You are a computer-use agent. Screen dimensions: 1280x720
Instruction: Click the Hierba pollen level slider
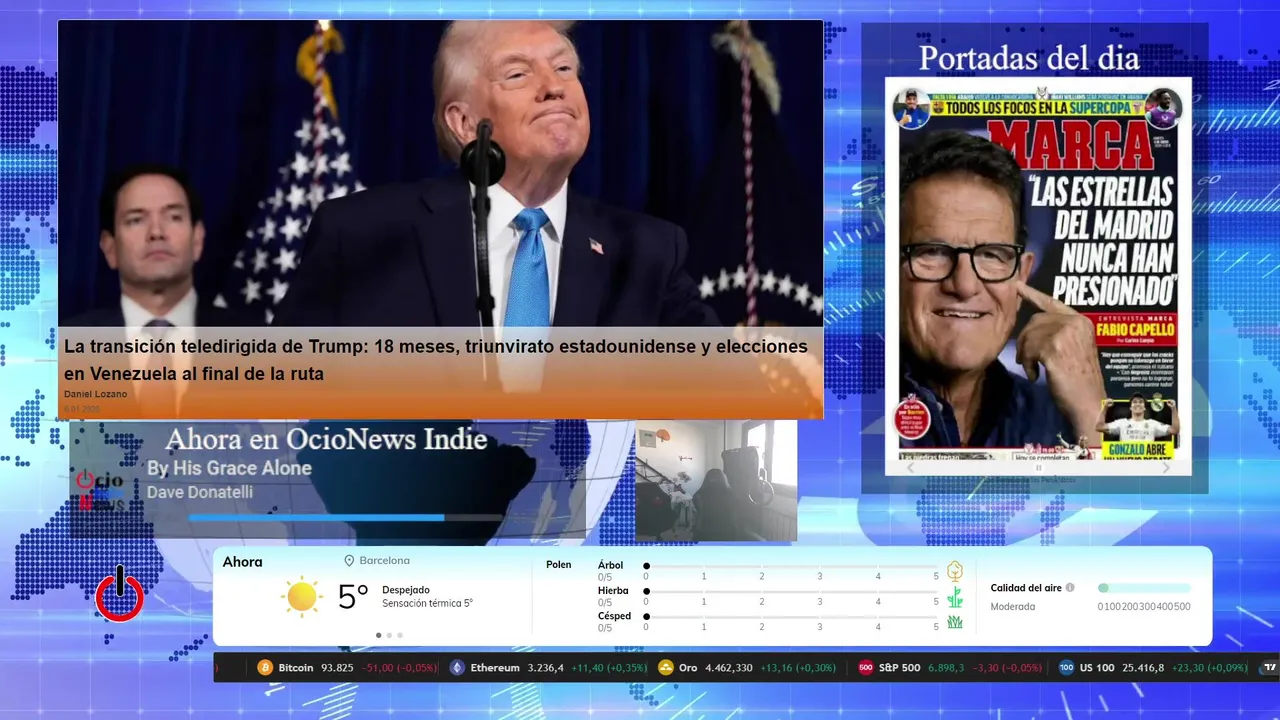coord(791,592)
